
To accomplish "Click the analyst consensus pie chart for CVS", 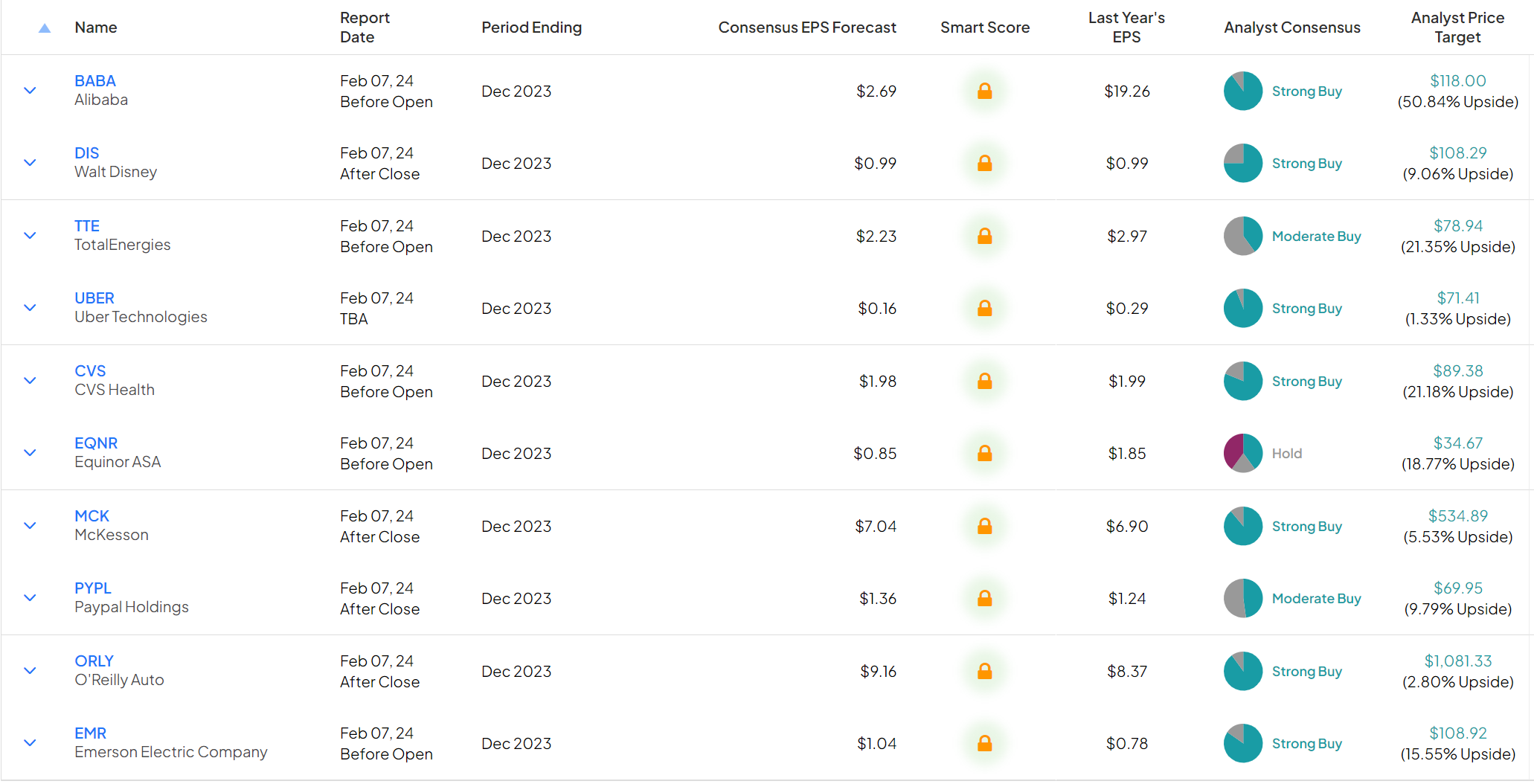I will 1243,381.
